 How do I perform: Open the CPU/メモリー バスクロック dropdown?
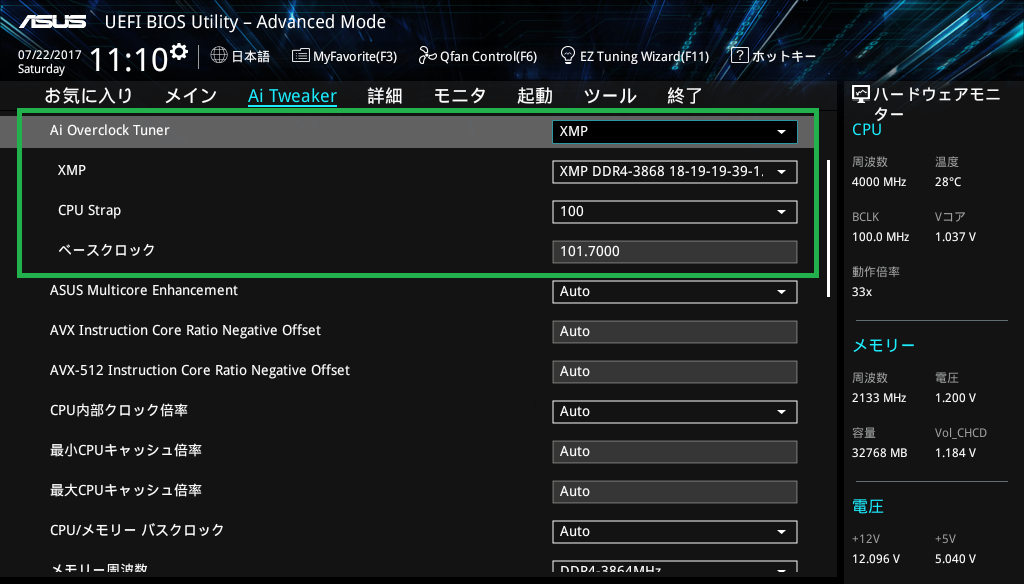pyautogui.click(x=675, y=532)
